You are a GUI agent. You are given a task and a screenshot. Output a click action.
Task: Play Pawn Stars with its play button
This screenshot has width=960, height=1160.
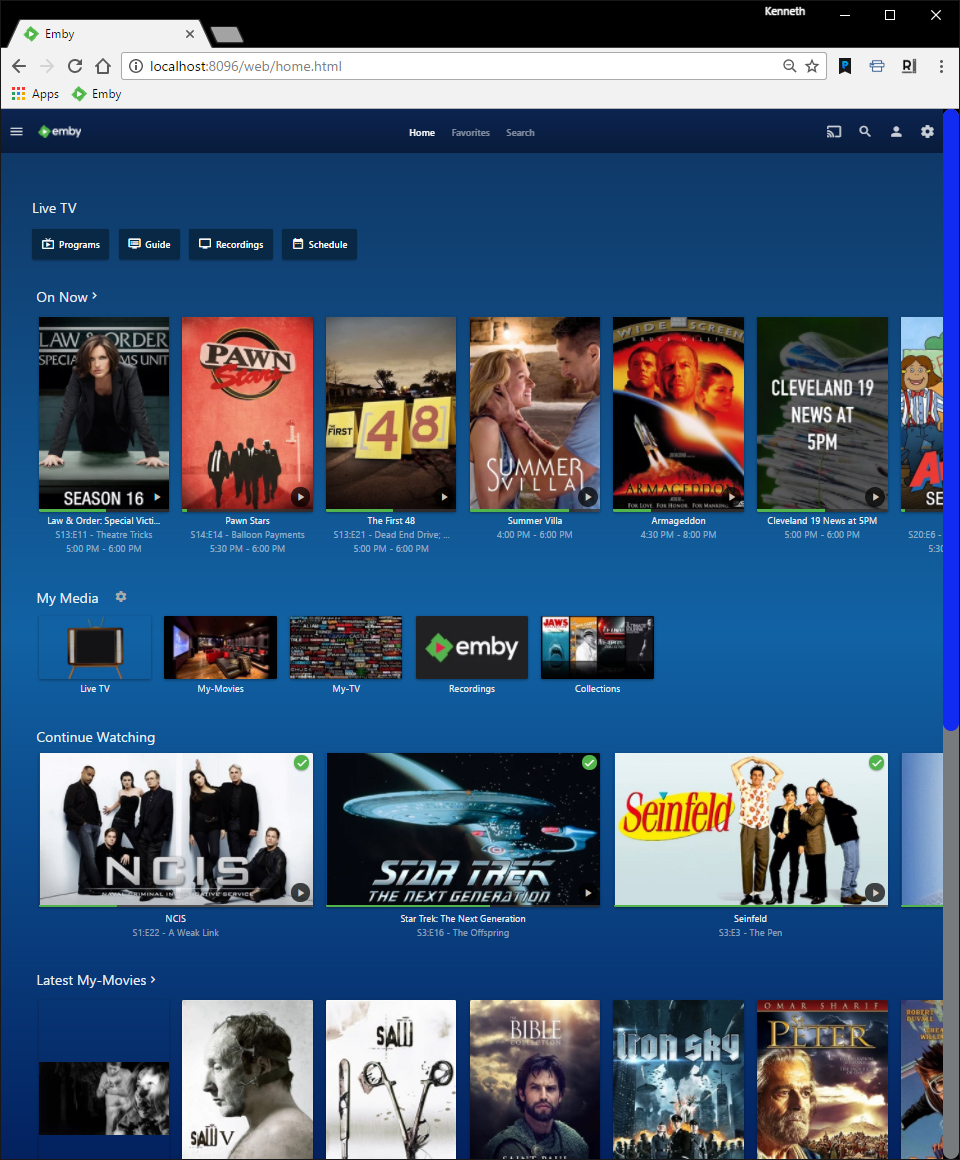click(x=300, y=496)
